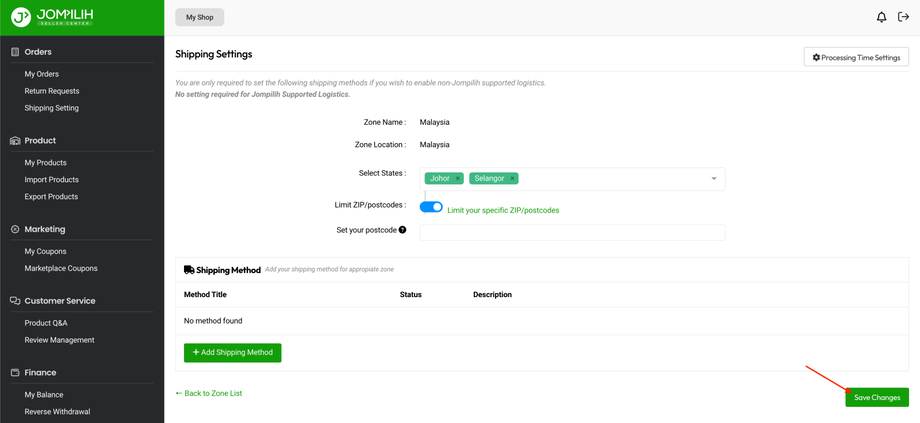Screen dimensions: 920x423
Task: Click the Save Changes button
Action: point(877,398)
